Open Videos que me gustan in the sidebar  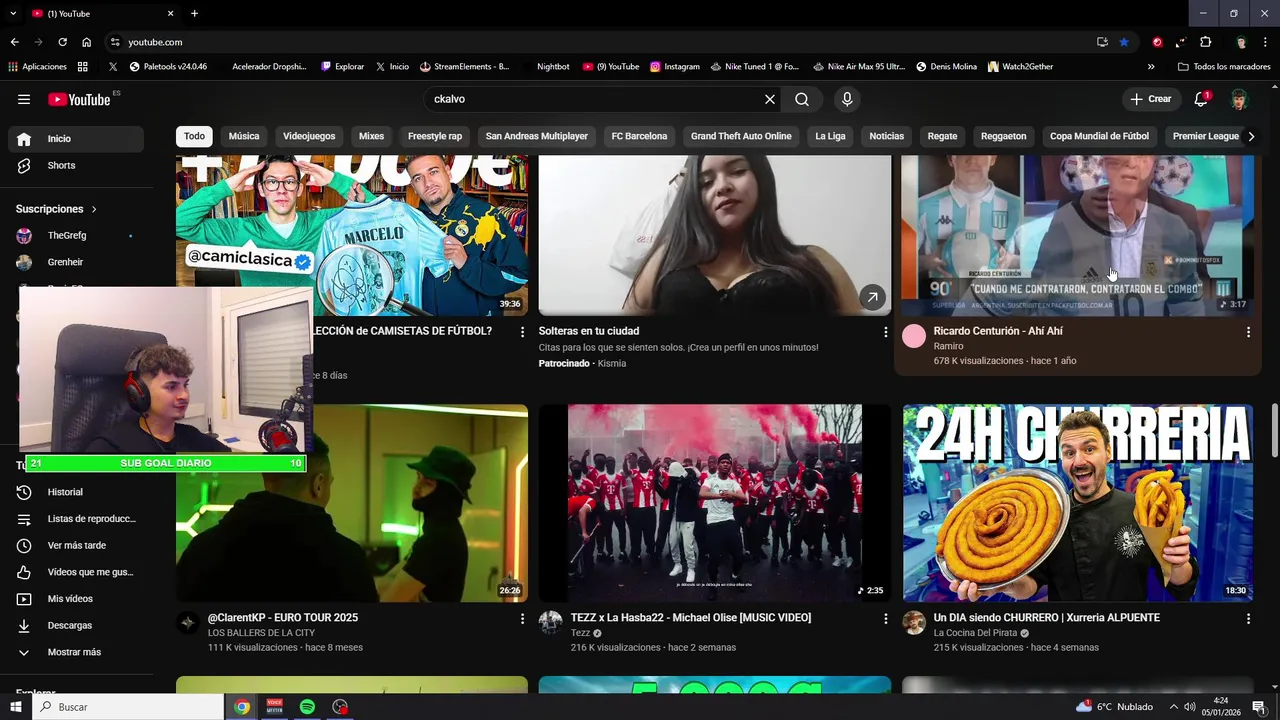coord(76,572)
